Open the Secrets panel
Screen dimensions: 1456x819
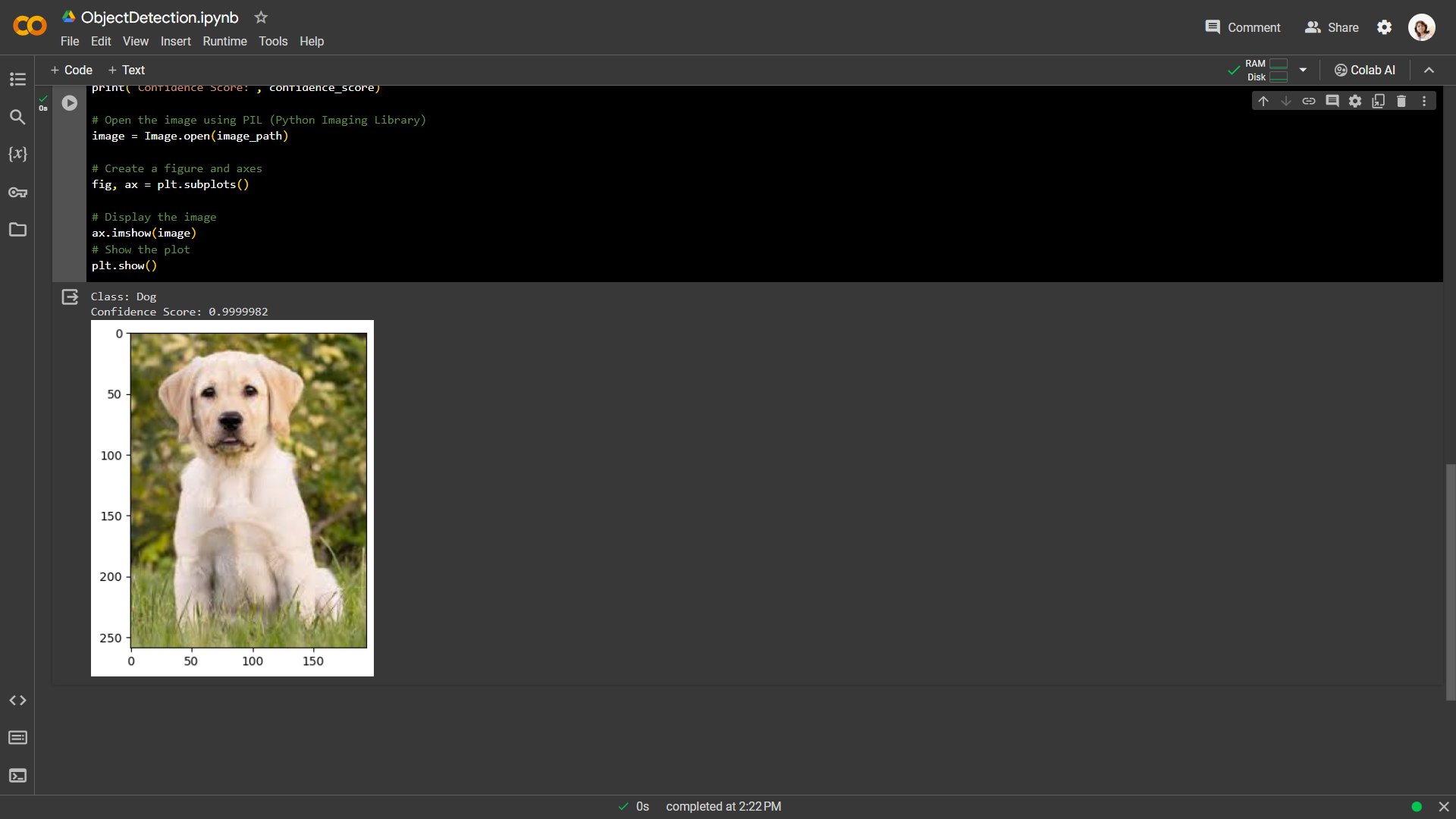click(x=17, y=193)
